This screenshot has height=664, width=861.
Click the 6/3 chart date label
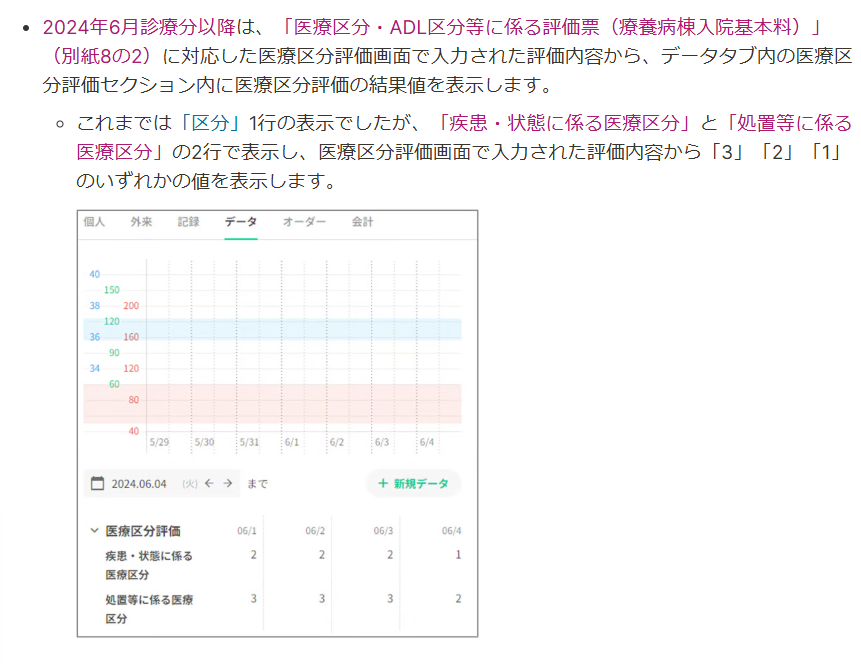point(382,442)
